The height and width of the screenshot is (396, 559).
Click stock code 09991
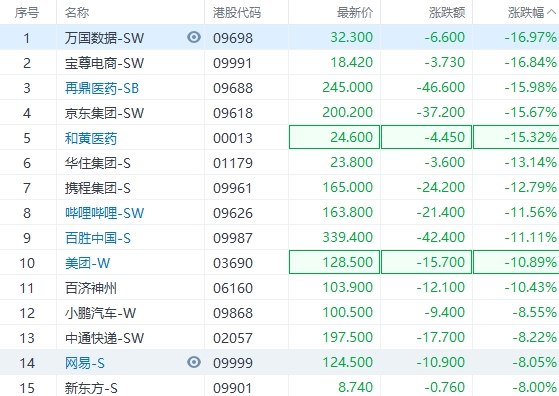tap(233, 63)
